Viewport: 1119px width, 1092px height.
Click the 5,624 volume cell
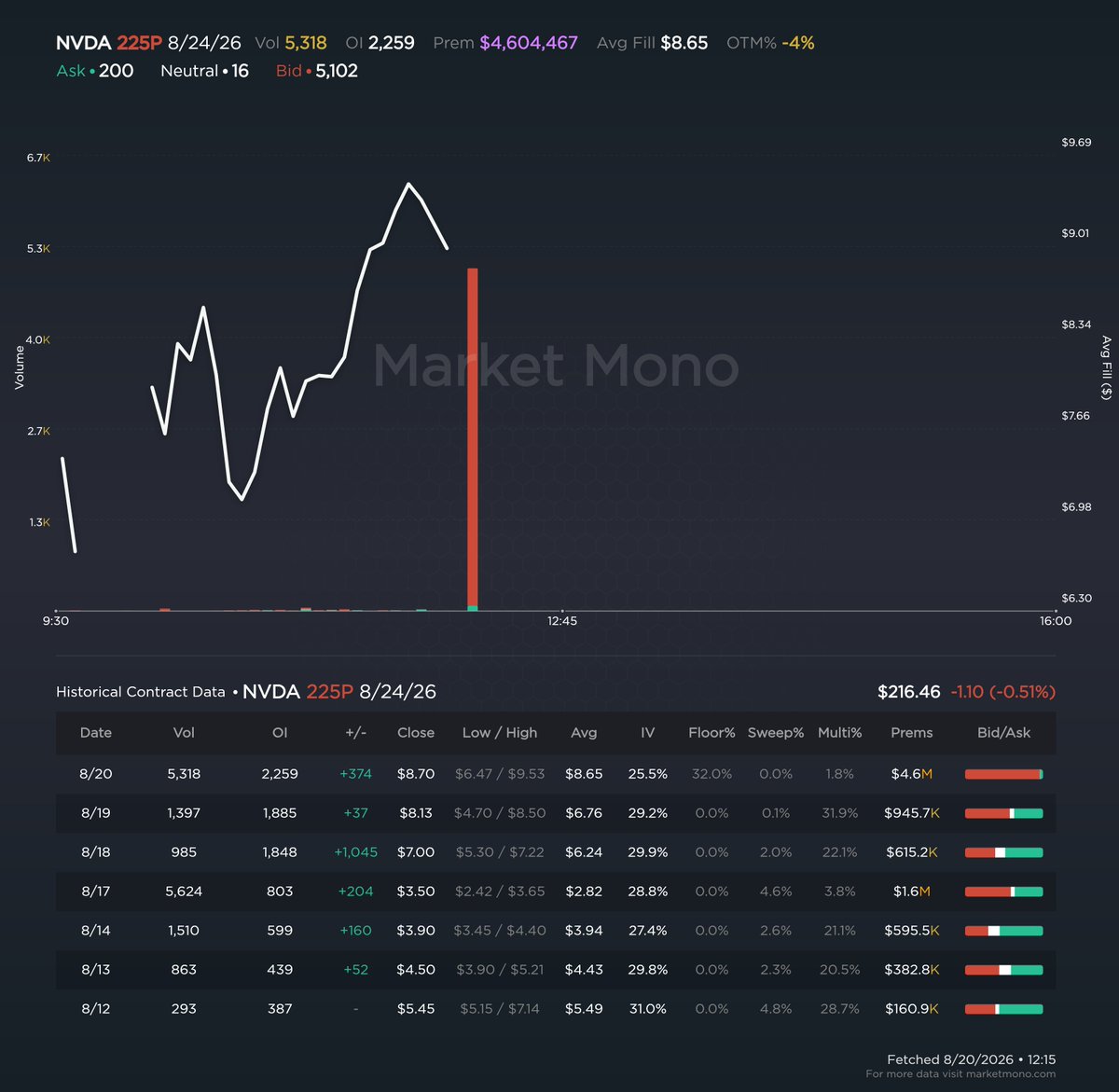click(x=184, y=892)
